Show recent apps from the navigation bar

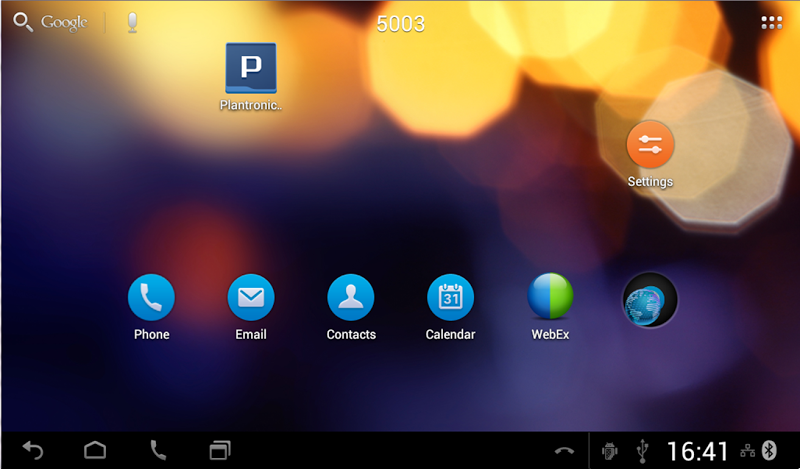tap(219, 450)
